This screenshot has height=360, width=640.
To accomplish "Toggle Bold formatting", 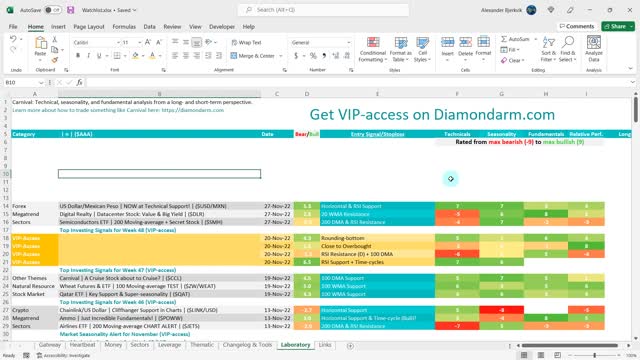I will pyautogui.click(x=78, y=56).
